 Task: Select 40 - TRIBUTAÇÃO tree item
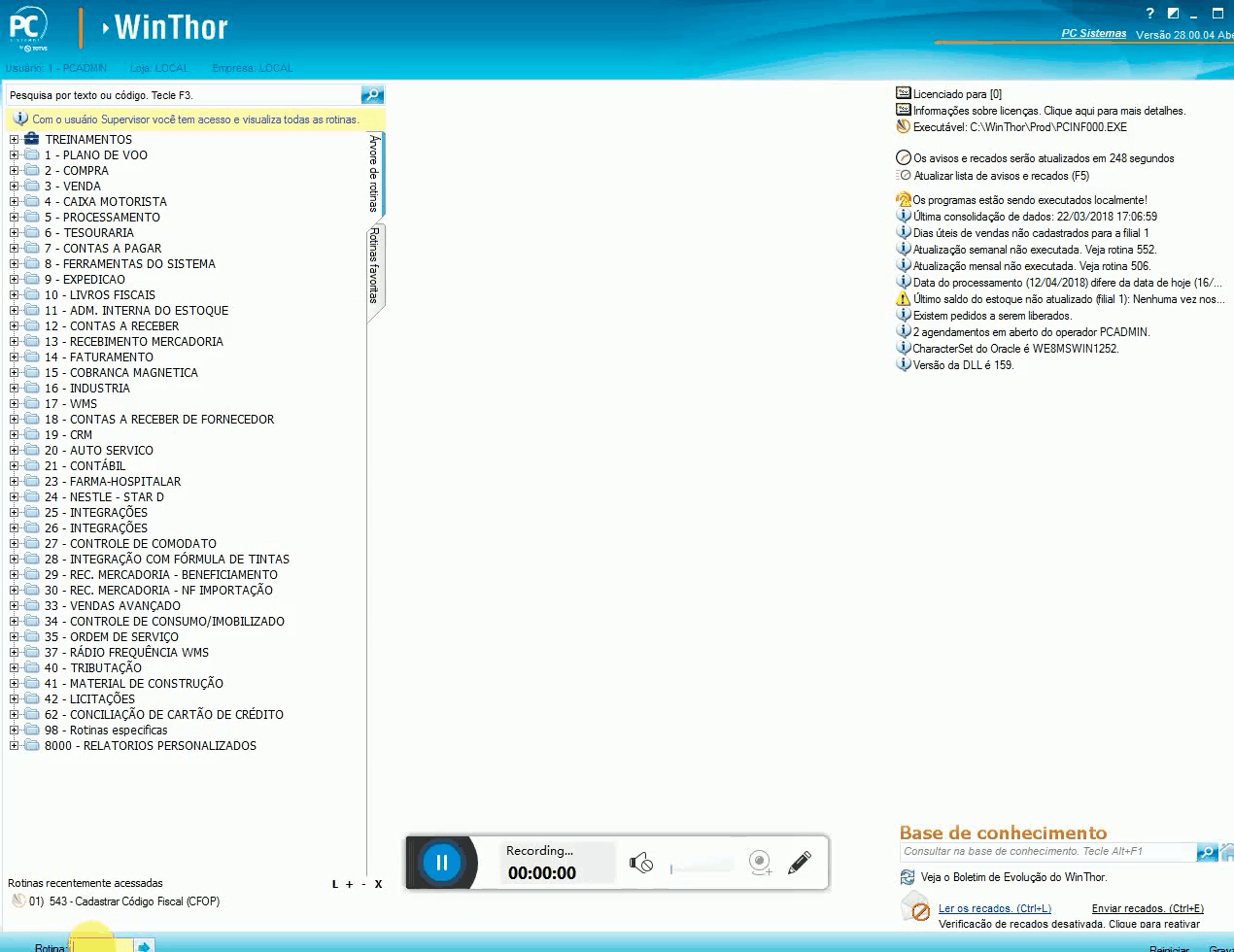coord(93,668)
